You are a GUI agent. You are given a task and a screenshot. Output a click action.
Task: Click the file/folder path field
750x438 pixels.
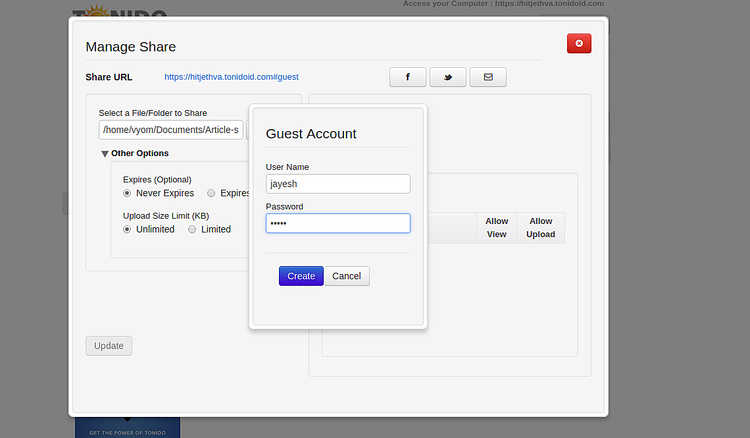pyautogui.click(x=170, y=130)
